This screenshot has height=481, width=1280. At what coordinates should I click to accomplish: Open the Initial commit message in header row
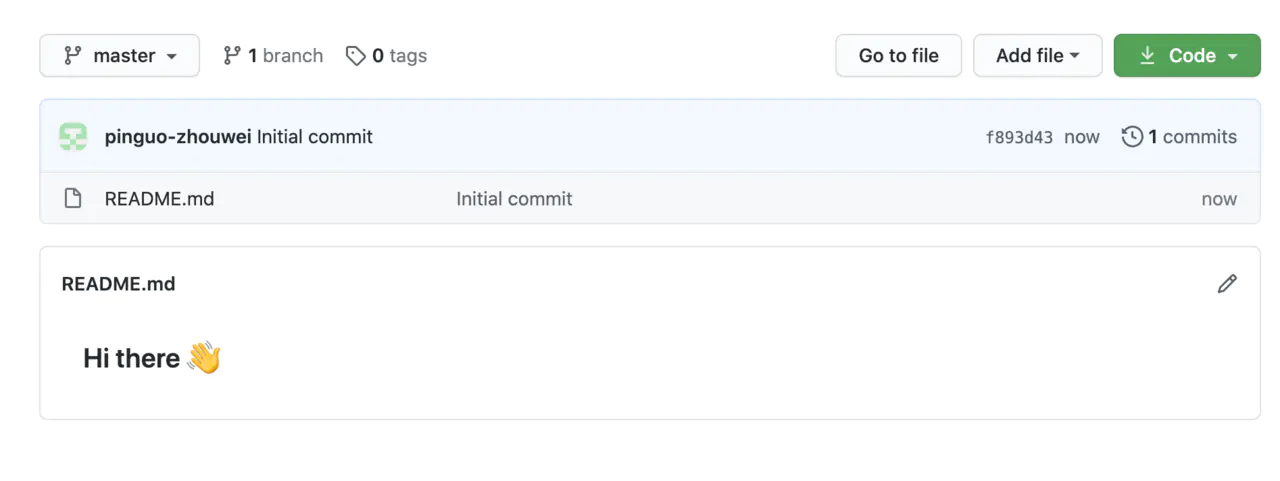click(315, 137)
